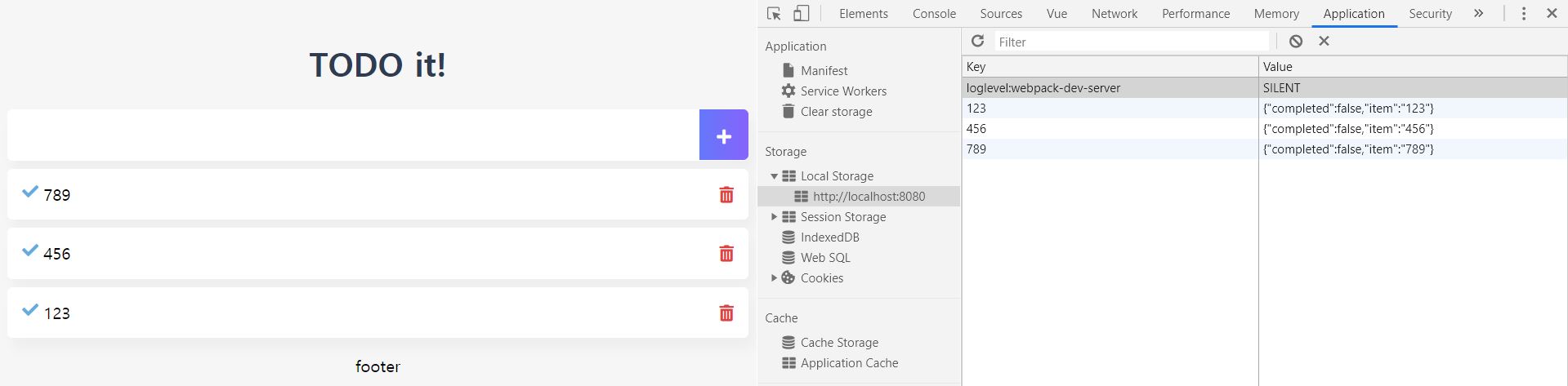
Task: Add todo with the plus button
Action: tap(723, 135)
